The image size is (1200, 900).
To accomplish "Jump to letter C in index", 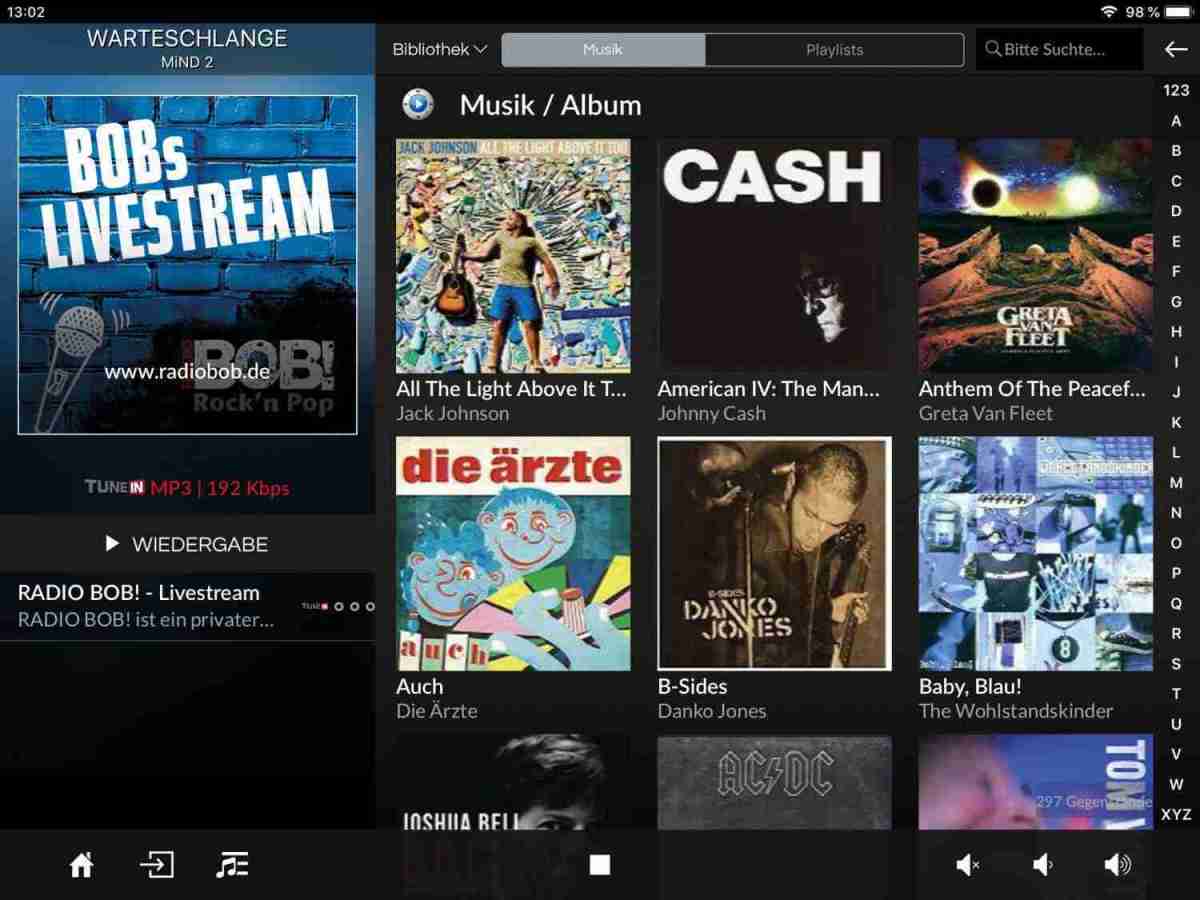I will click(1176, 181).
